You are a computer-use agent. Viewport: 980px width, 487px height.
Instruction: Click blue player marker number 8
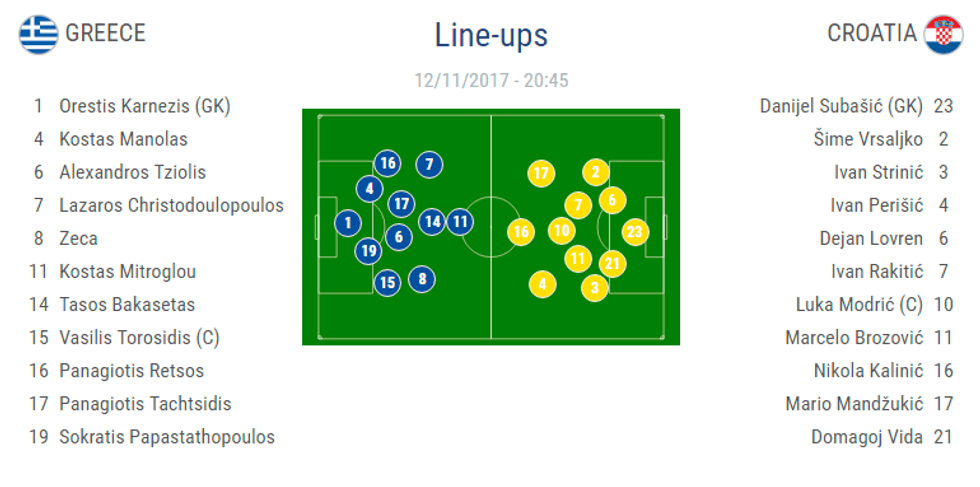(x=422, y=279)
